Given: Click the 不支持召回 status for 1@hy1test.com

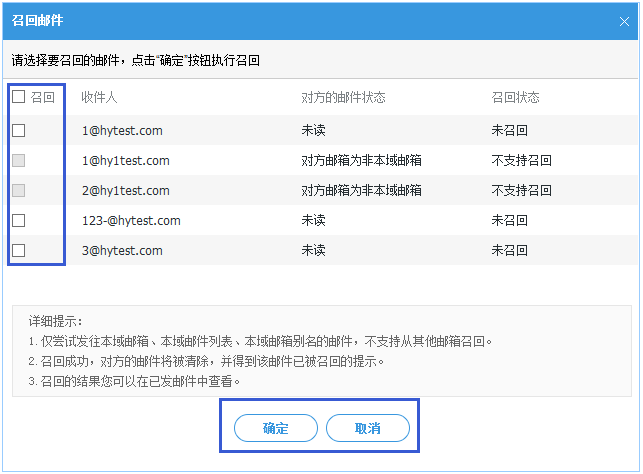Looking at the screenshot, I should tap(521, 160).
